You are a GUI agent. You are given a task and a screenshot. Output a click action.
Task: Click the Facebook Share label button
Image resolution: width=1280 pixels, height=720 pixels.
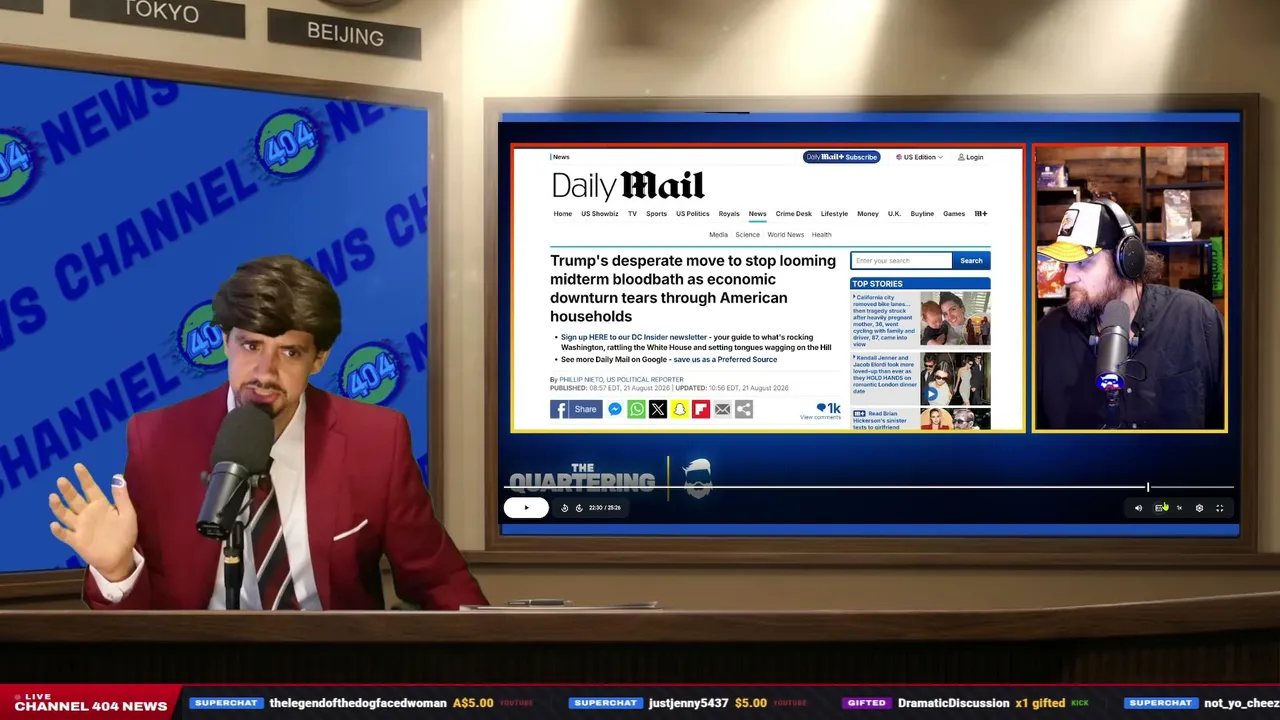[585, 409]
